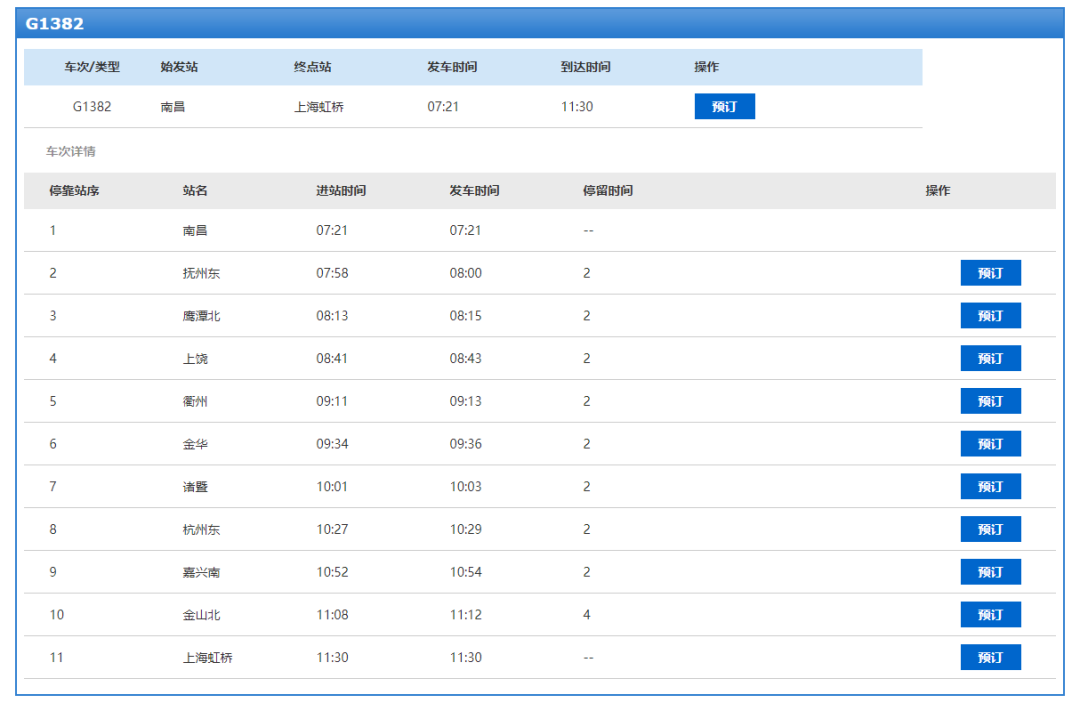Select station name 上海虹桥 in stop 11 row
The height and width of the screenshot is (711, 1080).
(207, 658)
